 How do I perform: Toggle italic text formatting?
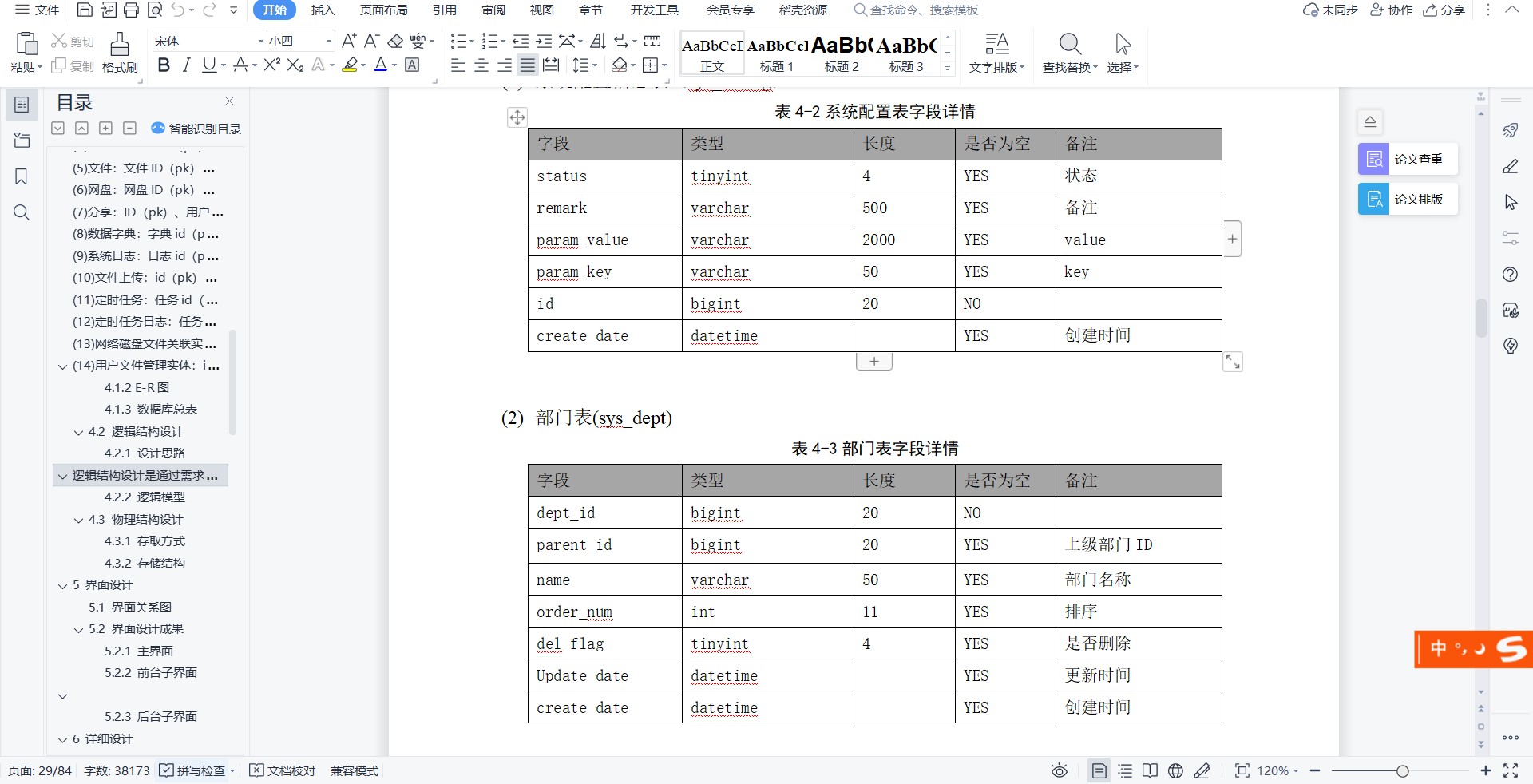tap(186, 65)
